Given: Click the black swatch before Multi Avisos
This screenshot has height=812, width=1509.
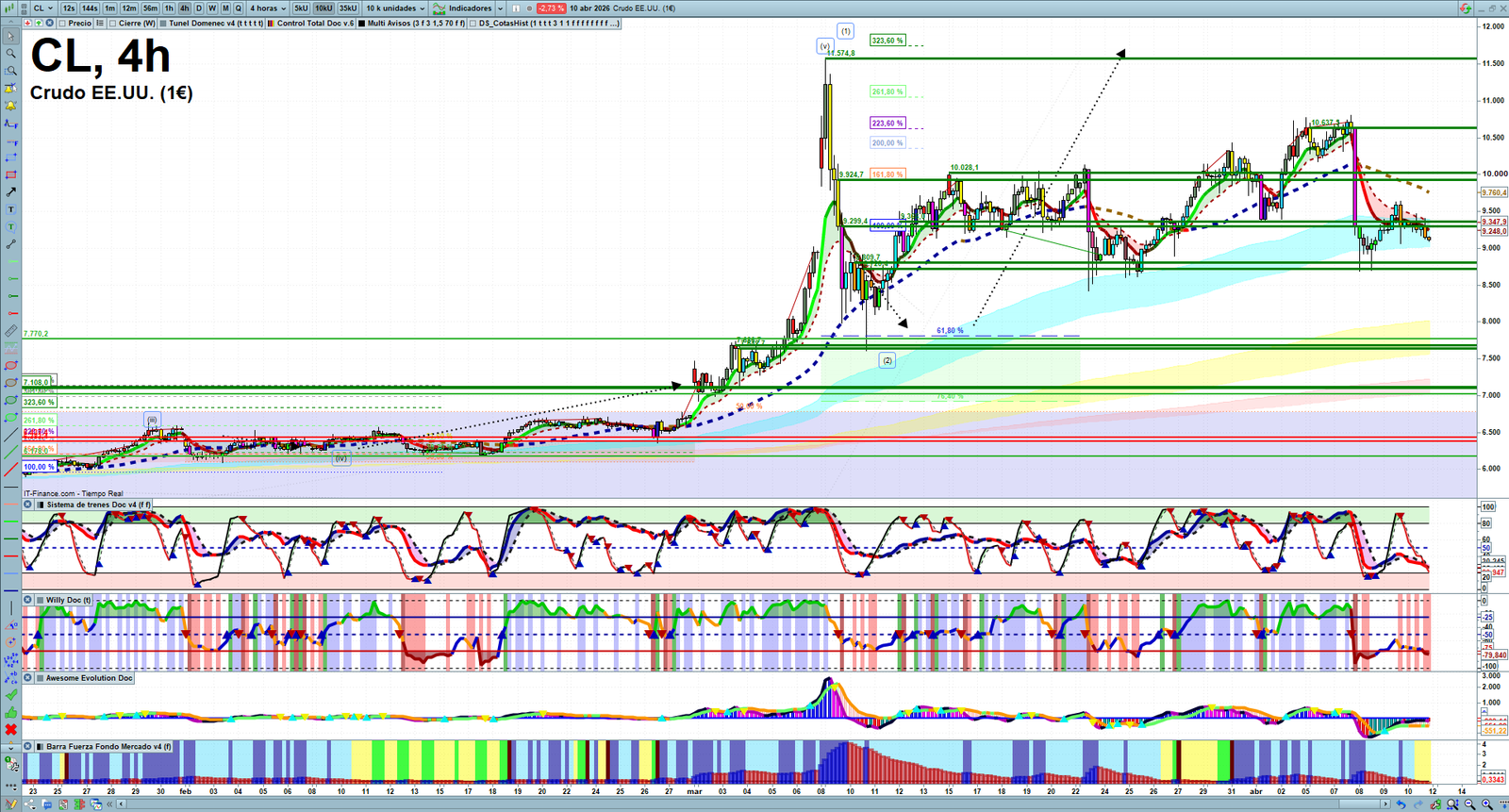Looking at the screenshot, I should [x=362, y=23].
